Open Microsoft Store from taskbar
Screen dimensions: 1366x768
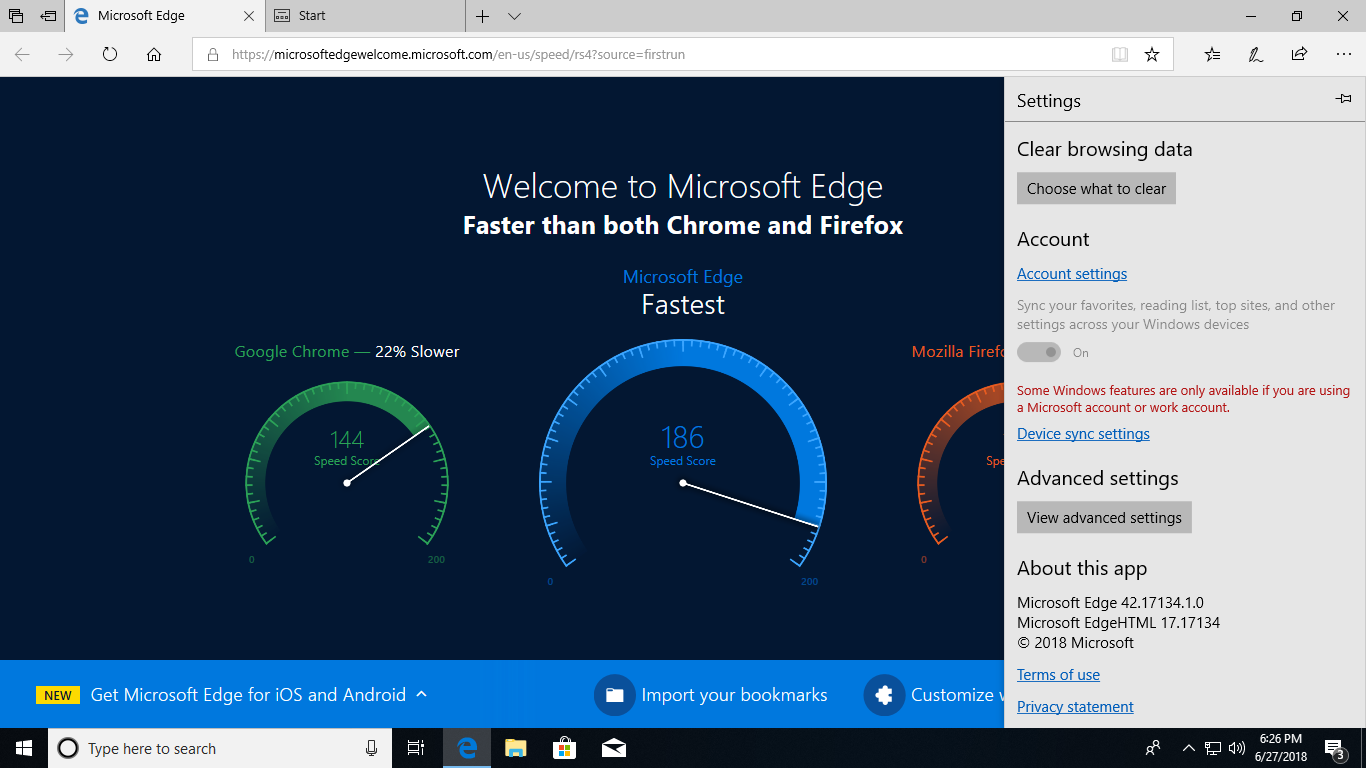[565, 748]
